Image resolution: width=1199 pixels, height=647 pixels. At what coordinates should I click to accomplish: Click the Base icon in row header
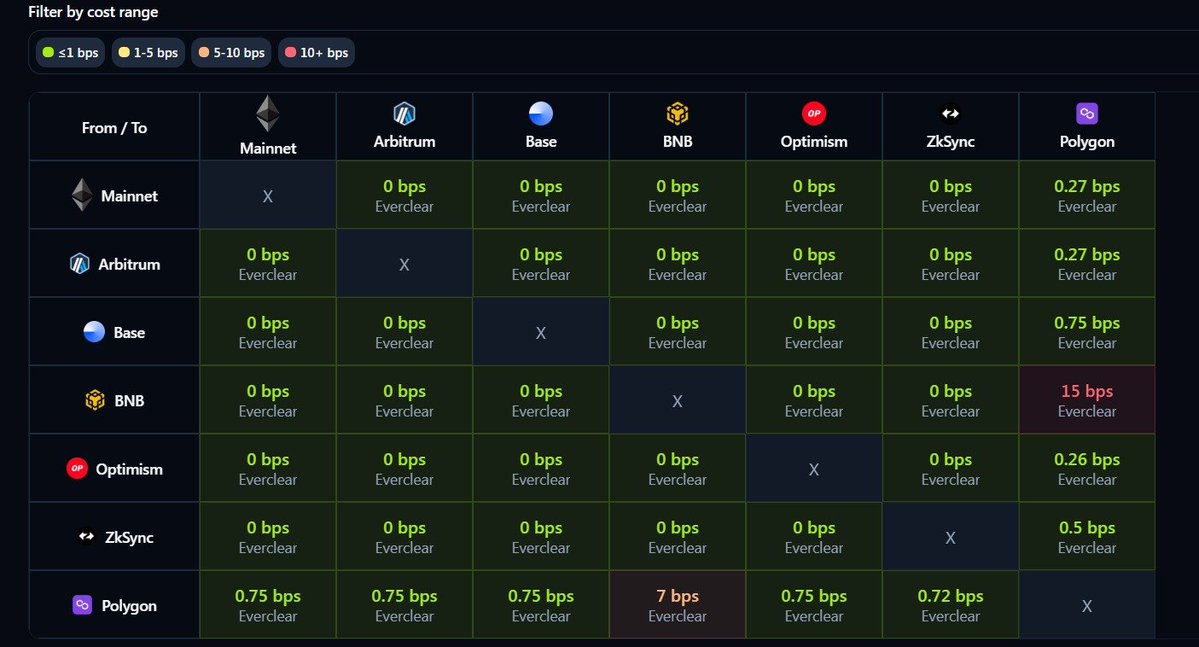click(94, 332)
